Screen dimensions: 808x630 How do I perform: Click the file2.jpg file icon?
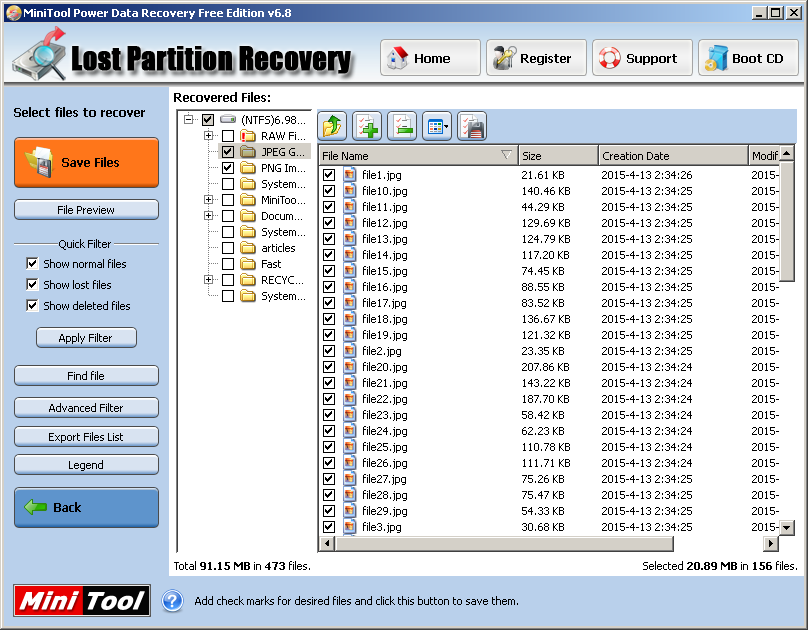coord(349,351)
